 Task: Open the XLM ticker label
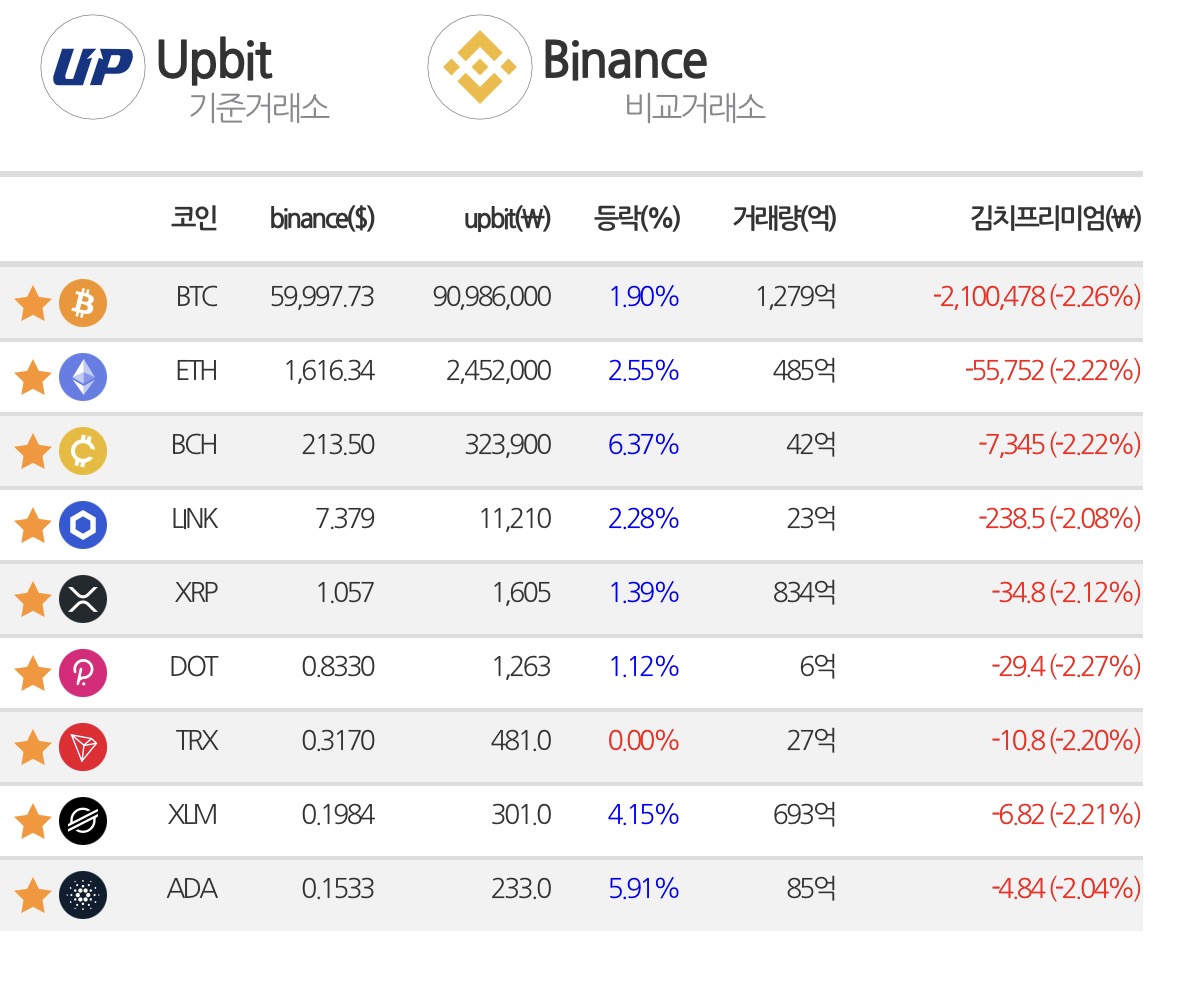[x=192, y=814]
